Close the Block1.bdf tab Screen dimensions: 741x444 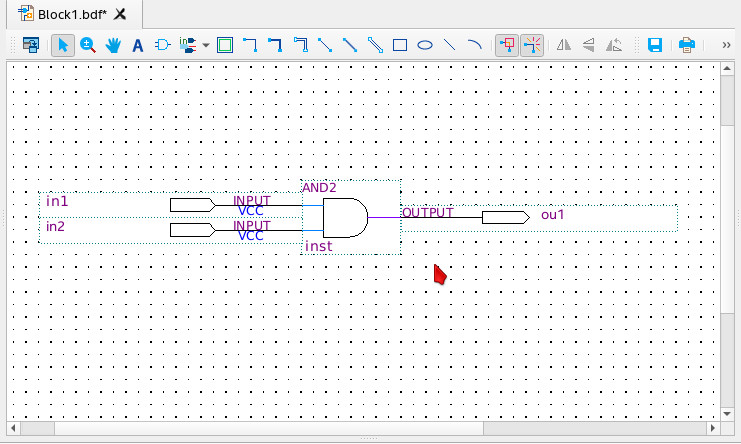(x=120, y=14)
